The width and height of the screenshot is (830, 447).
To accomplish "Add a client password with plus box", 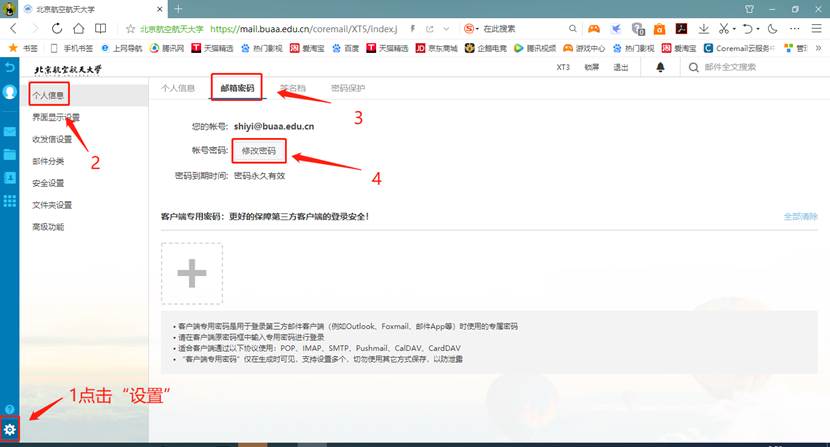I will click(x=192, y=272).
